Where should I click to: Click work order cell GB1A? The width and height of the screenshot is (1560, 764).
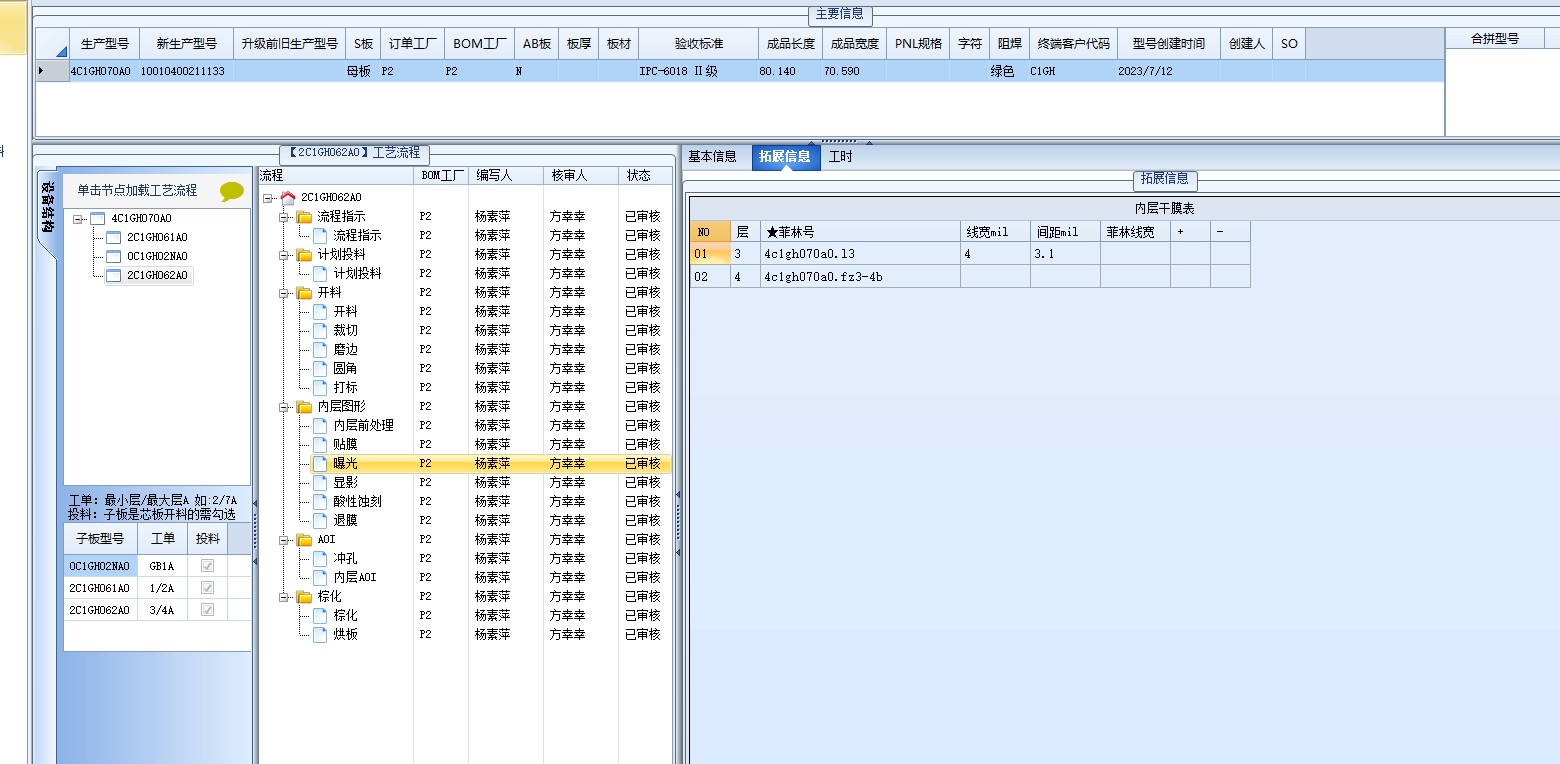coord(162,566)
